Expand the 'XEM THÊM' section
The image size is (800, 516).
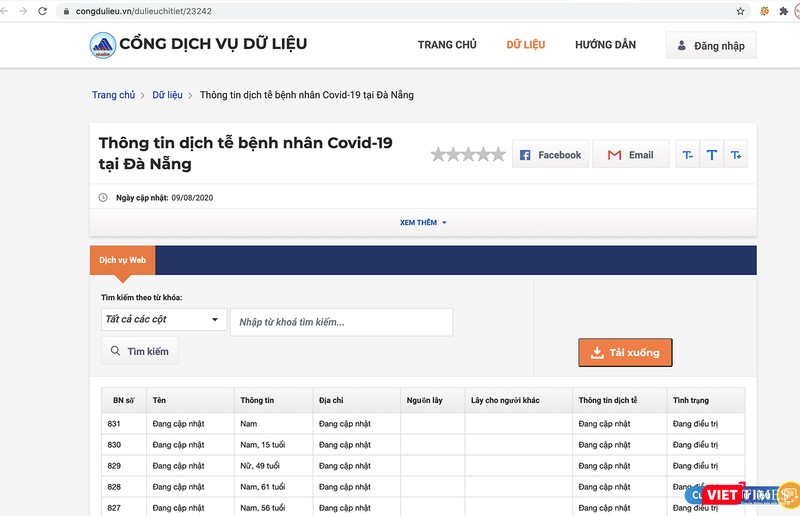pyautogui.click(x=423, y=223)
